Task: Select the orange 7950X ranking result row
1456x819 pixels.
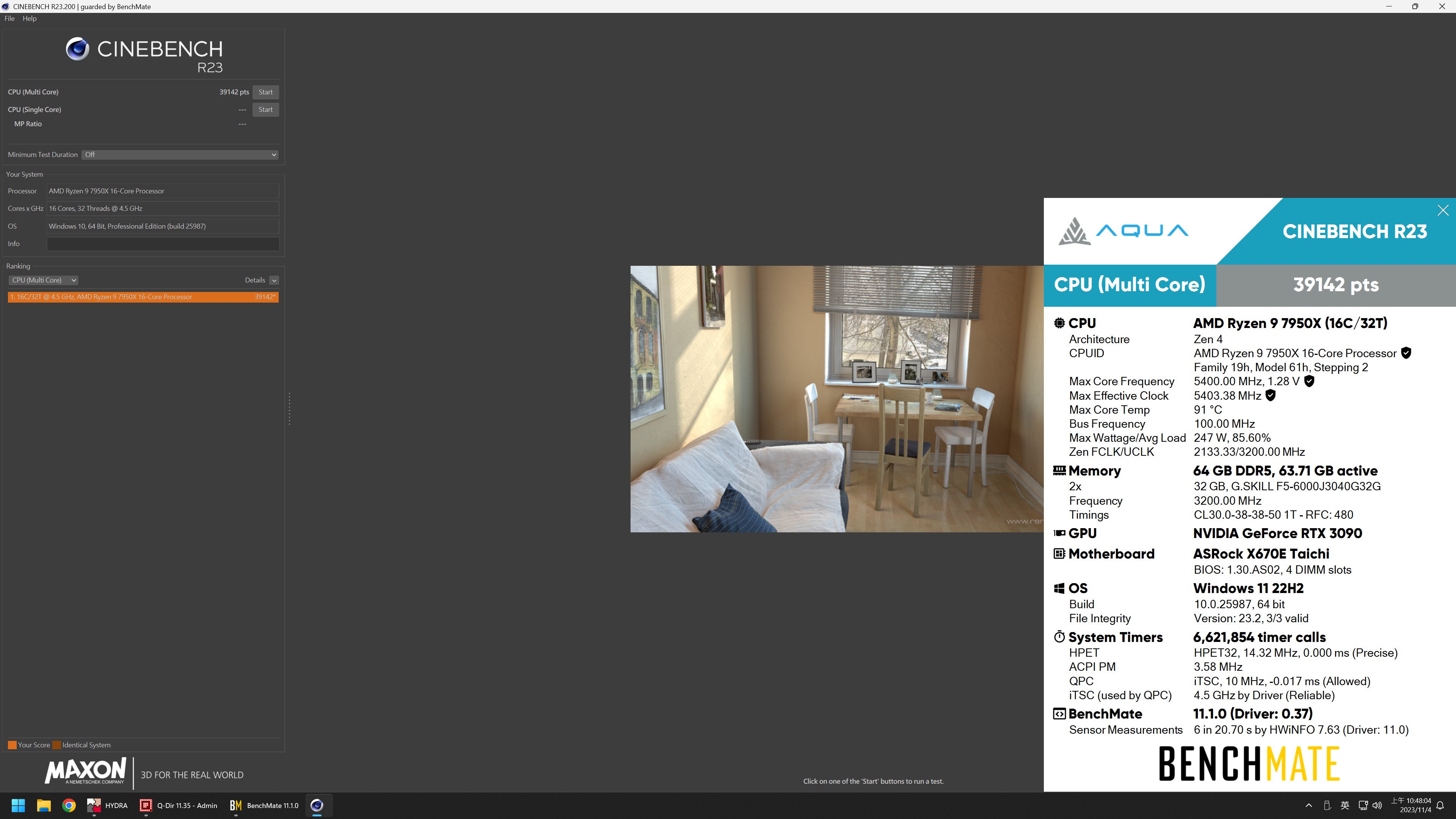Action: (x=143, y=297)
